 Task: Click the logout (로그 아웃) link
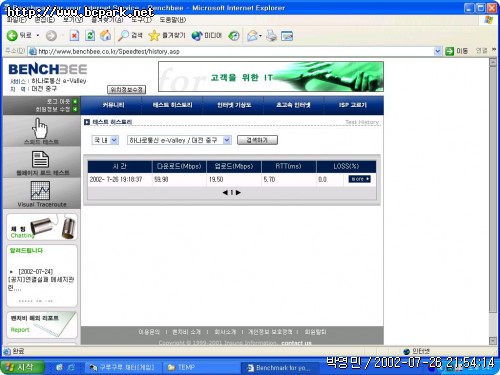(x=62, y=101)
